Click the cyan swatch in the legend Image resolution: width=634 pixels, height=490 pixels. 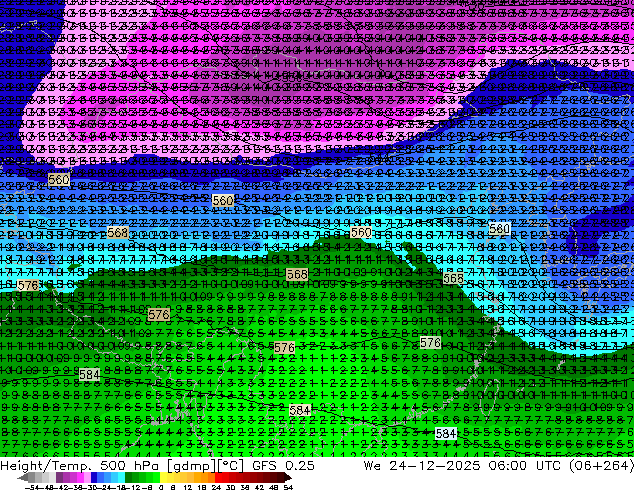tap(121, 477)
